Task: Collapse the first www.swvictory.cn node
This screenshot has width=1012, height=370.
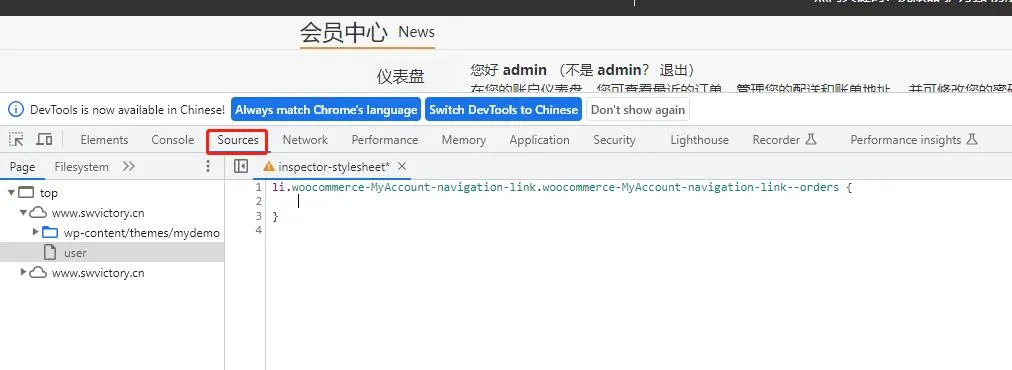Action: [23, 212]
